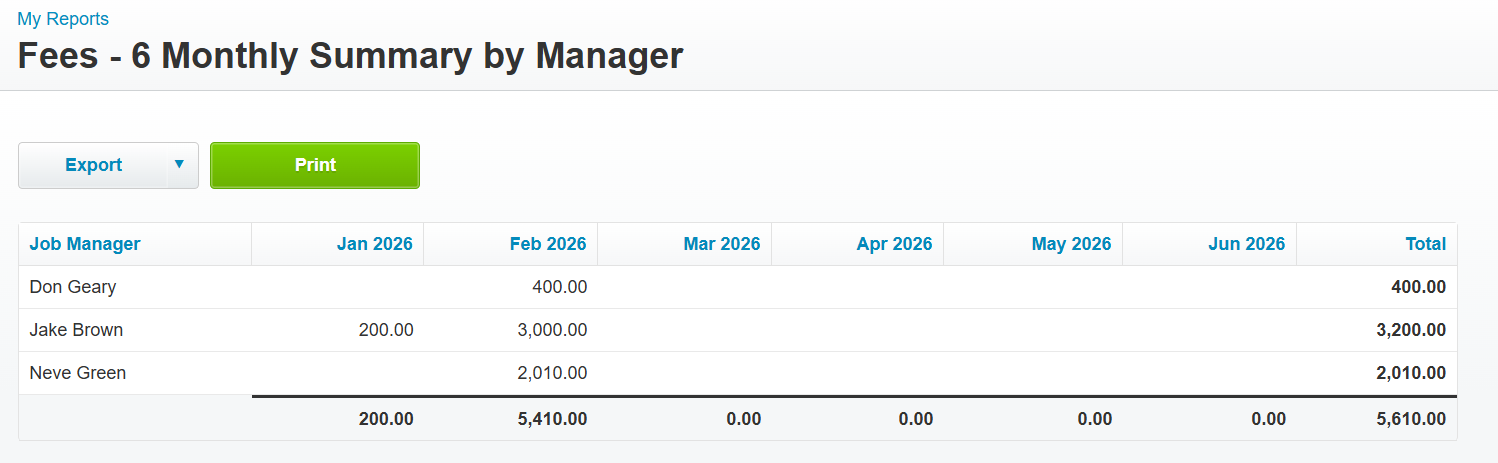Sort by the Total column header
This screenshot has width=1498, height=463.
[x=1425, y=244]
